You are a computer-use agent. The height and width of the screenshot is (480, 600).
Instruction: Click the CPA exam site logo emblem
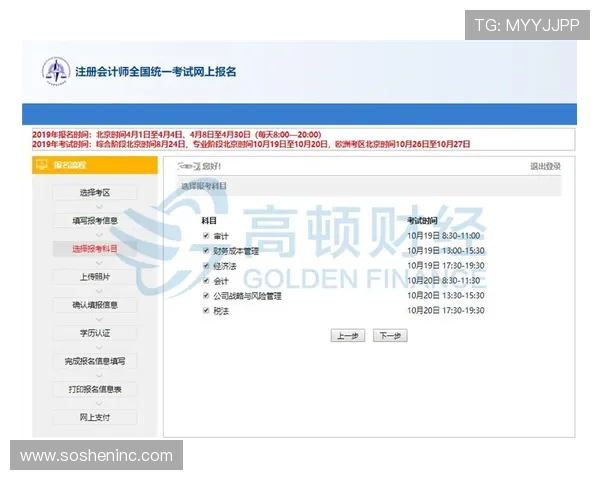56,71
